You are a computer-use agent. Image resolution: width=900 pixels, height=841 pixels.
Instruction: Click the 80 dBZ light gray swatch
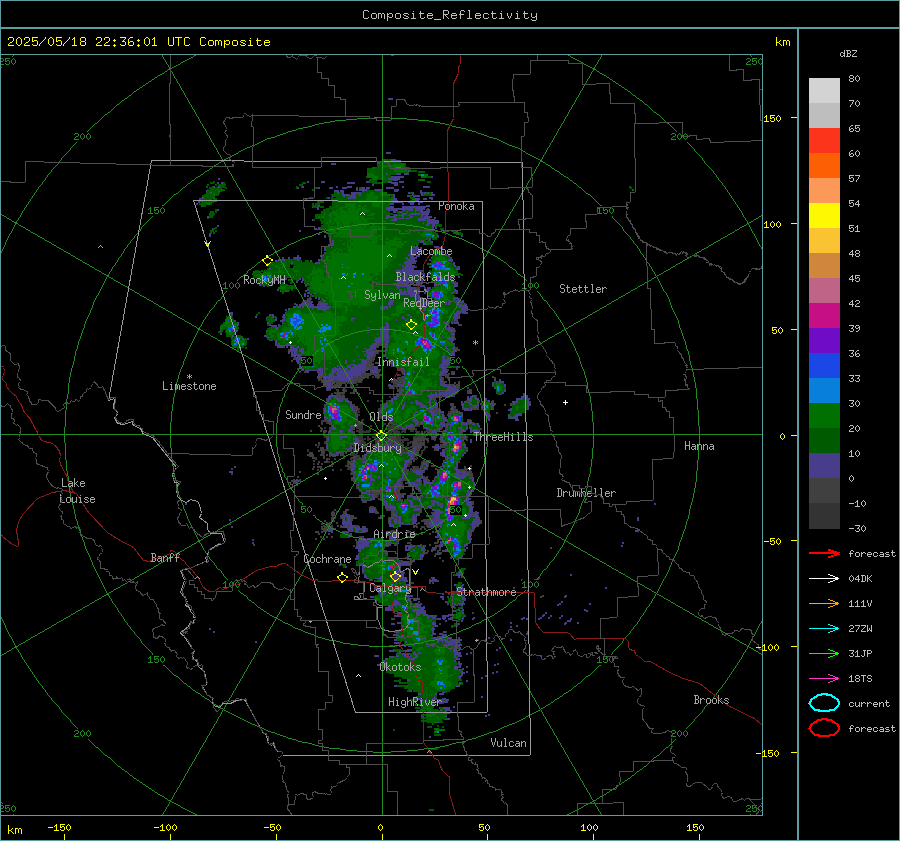coord(824,91)
